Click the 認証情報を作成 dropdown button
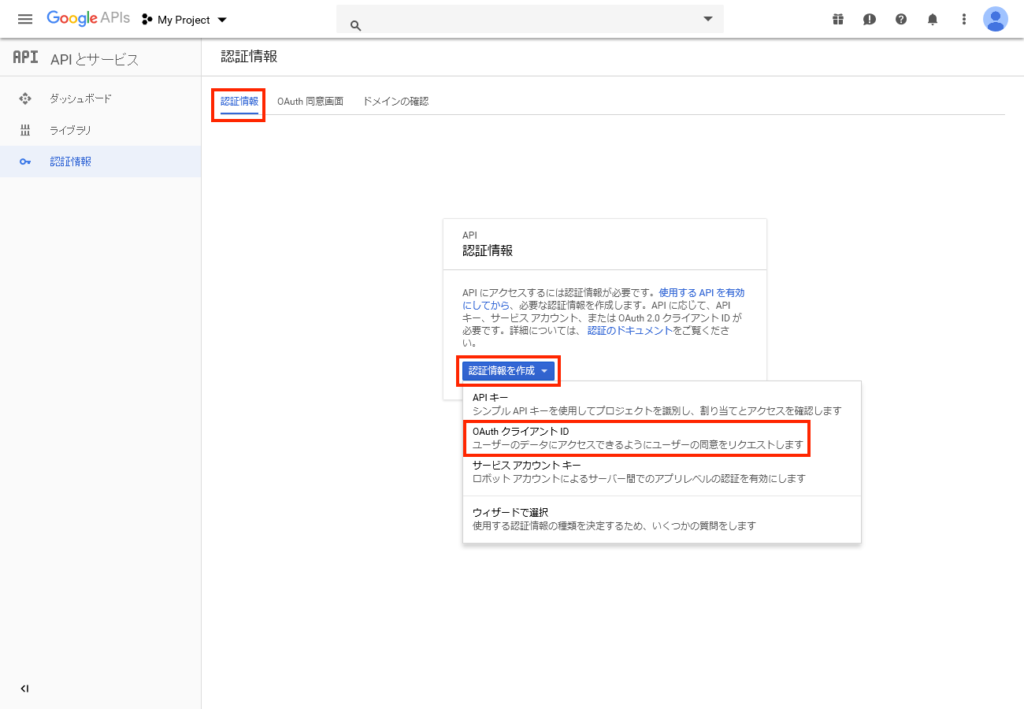Image resolution: width=1024 pixels, height=709 pixels. point(508,371)
